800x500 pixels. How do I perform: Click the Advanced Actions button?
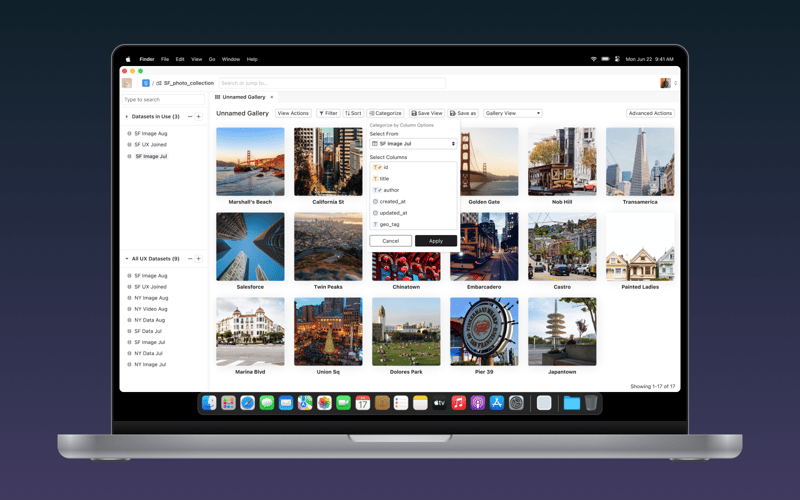(650, 113)
